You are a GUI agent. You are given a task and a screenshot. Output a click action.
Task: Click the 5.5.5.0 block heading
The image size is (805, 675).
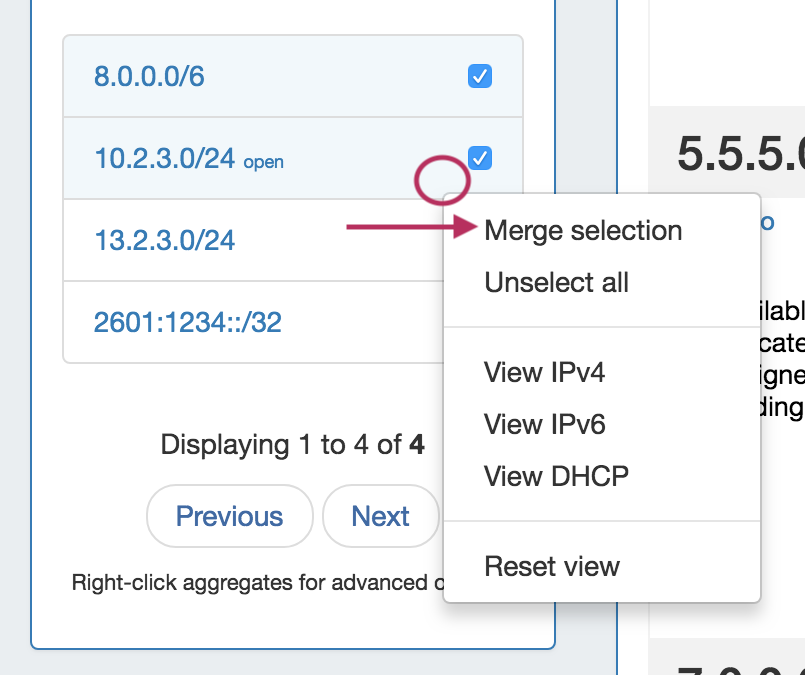point(740,154)
